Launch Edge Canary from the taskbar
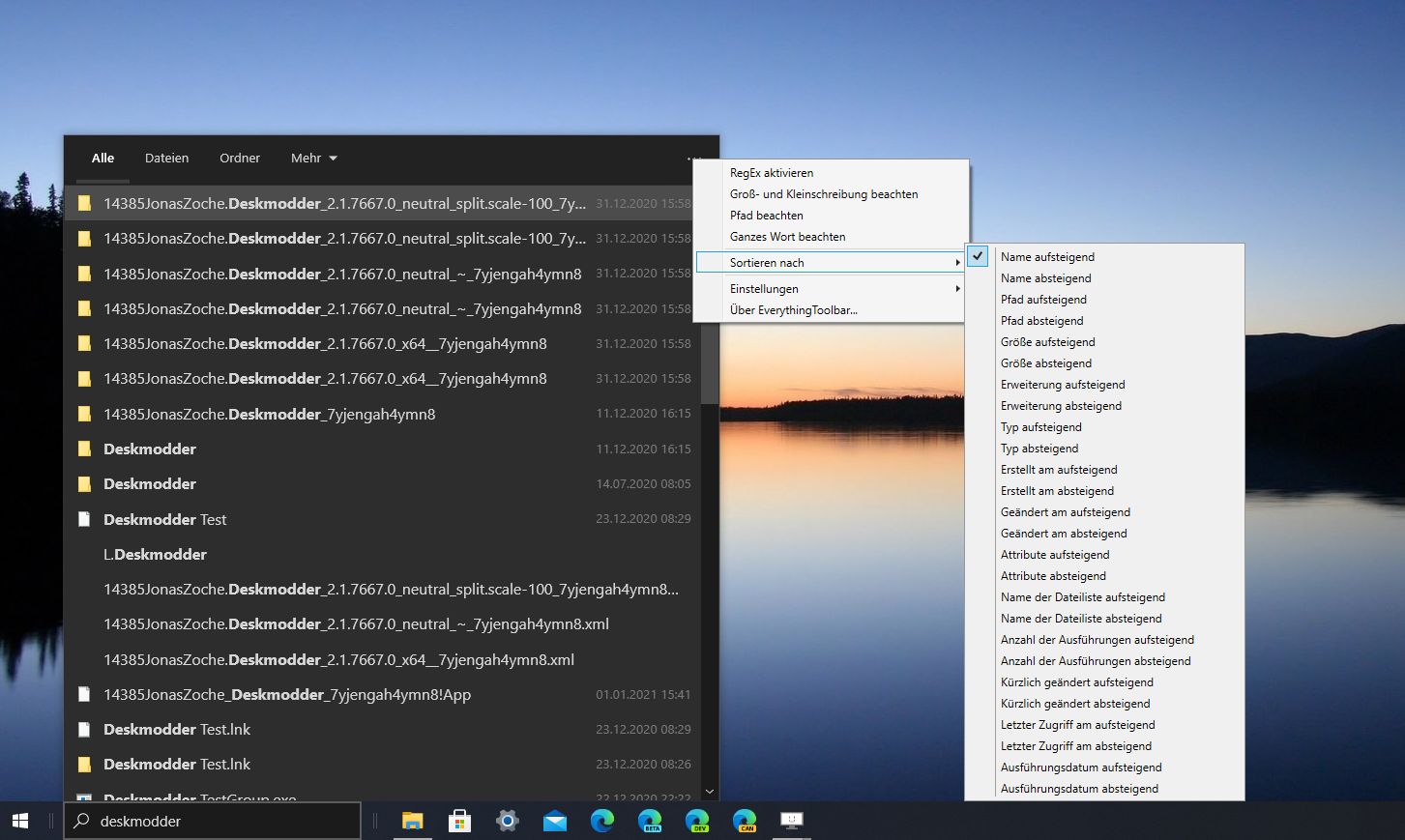 click(x=745, y=821)
